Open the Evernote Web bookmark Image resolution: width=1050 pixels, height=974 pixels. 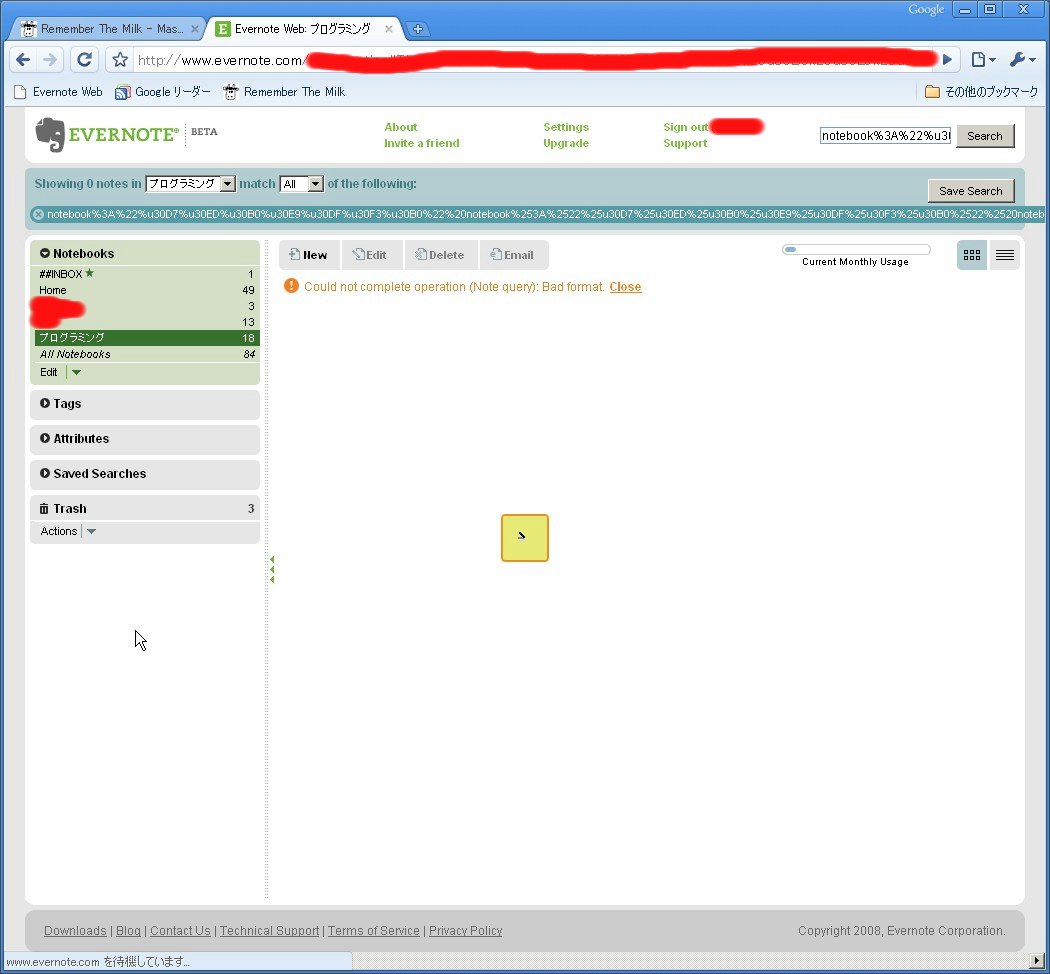tap(59, 92)
